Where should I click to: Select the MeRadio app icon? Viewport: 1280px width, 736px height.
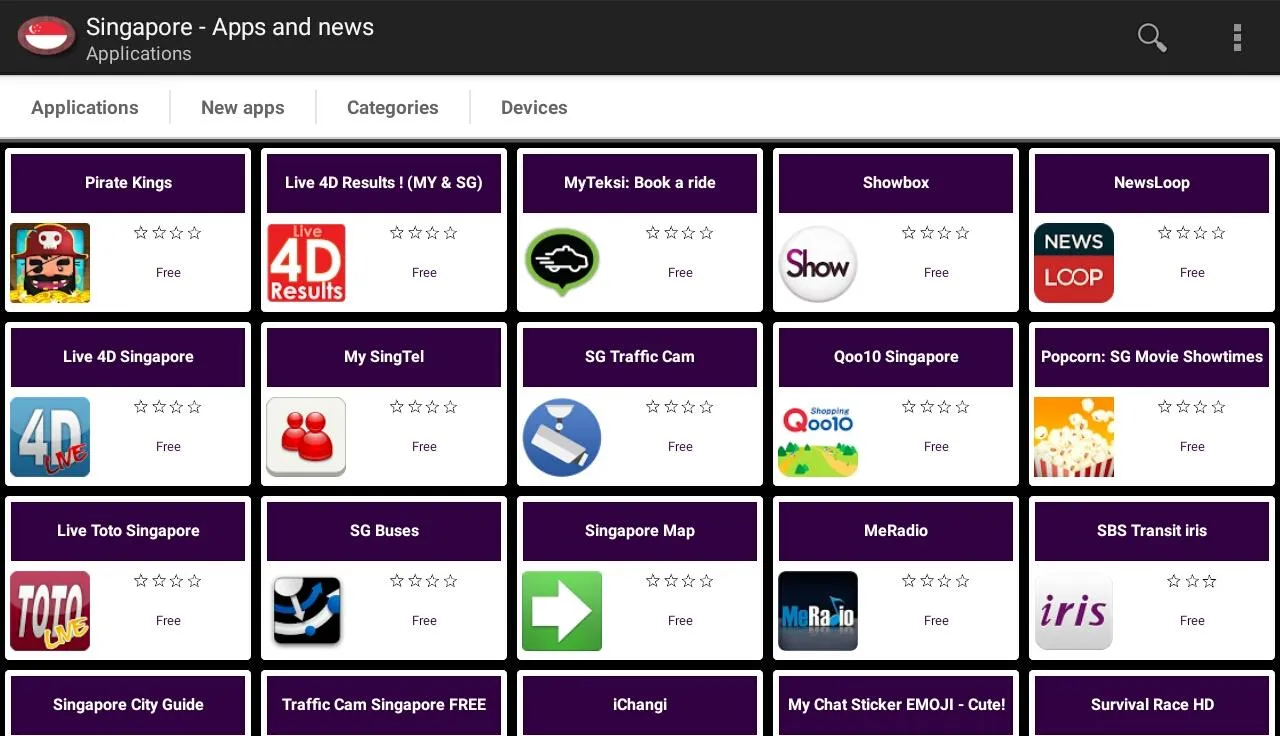point(818,611)
